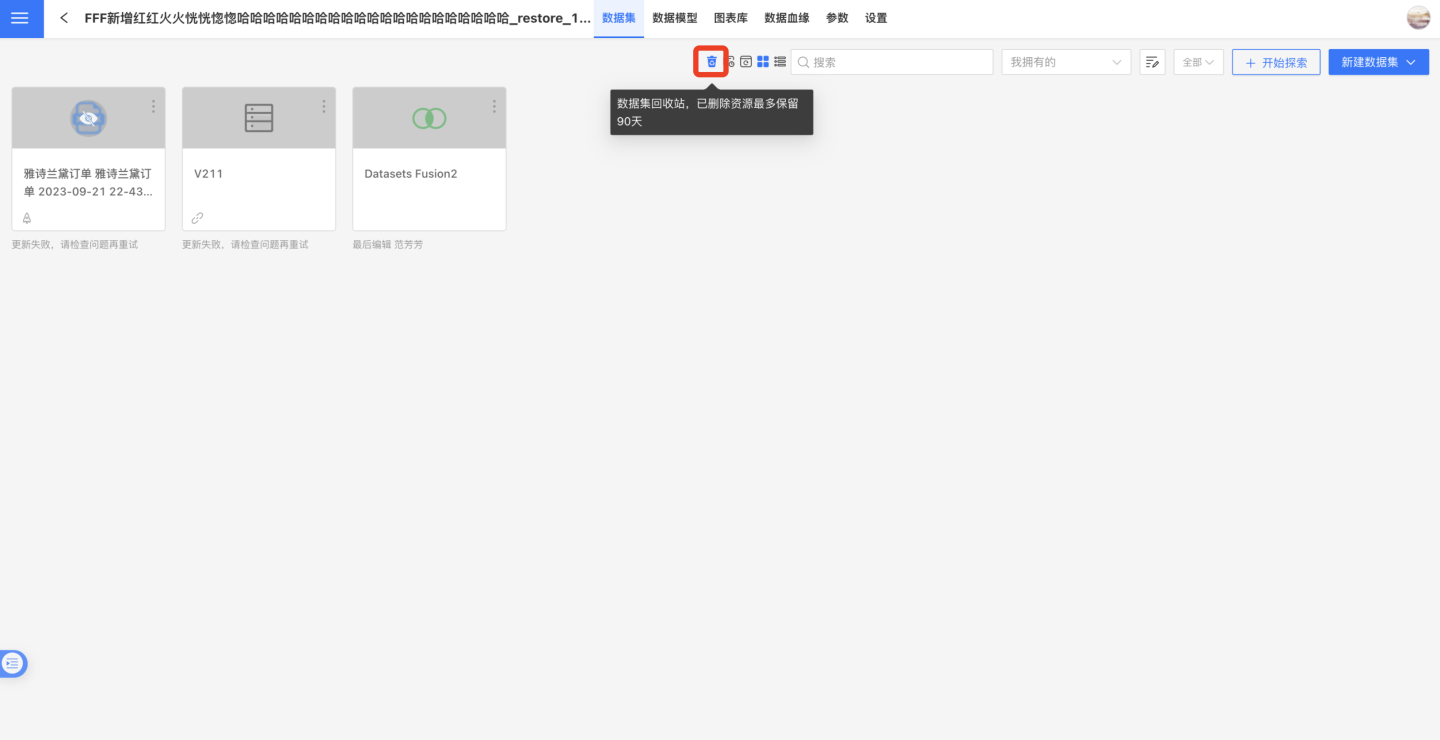Open the user avatar profile

click(1418, 18)
